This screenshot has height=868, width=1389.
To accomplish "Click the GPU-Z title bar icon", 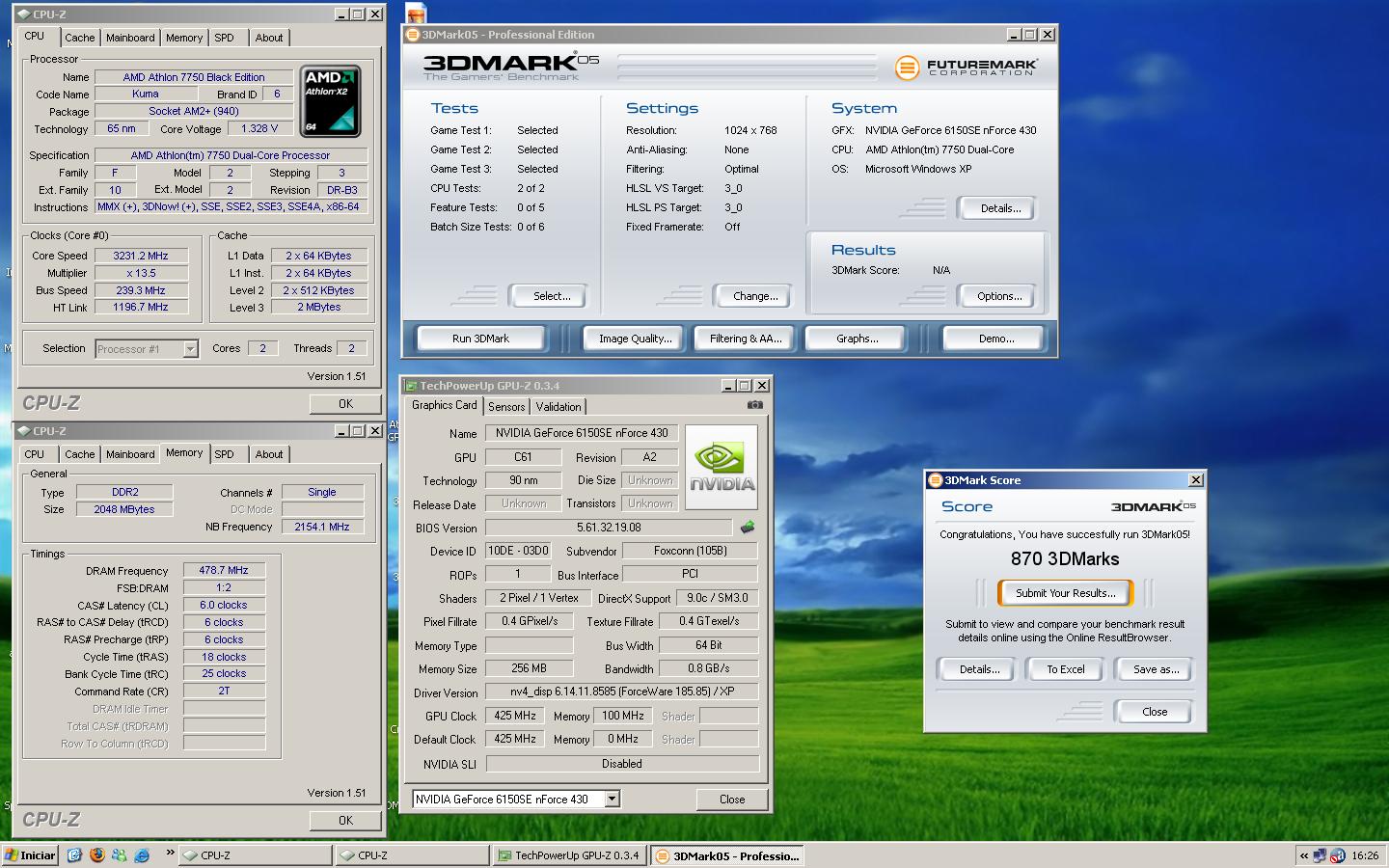I will tap(410, 385).
